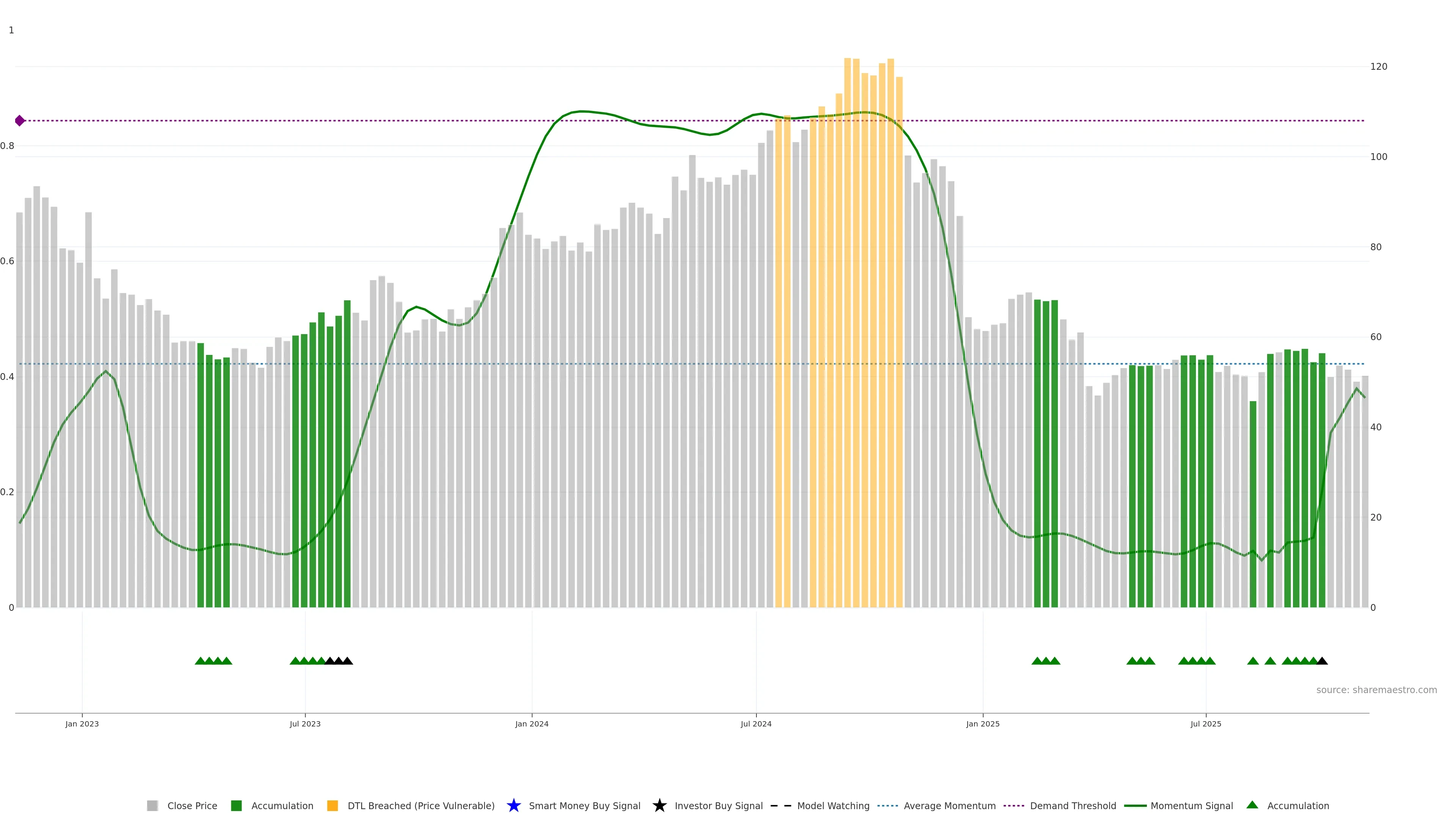Click the grey Close Price legend swatch

[x=152, y=805]
